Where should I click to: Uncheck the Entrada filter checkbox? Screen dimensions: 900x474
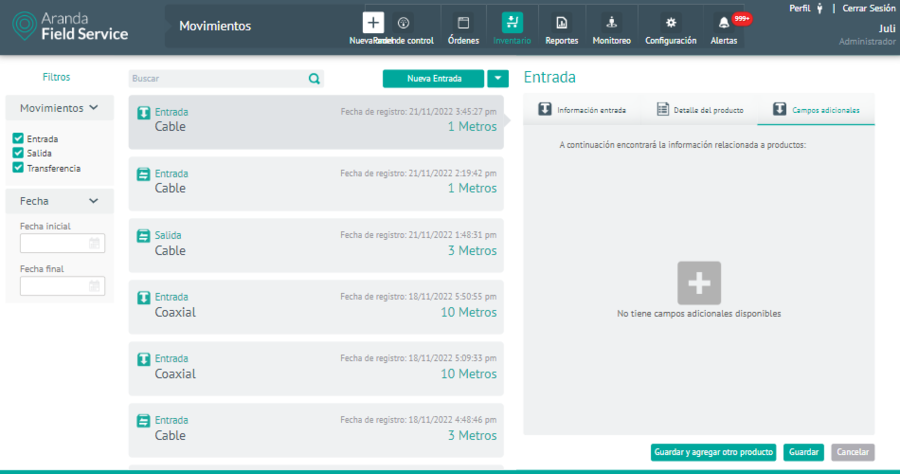coord(18,139)
